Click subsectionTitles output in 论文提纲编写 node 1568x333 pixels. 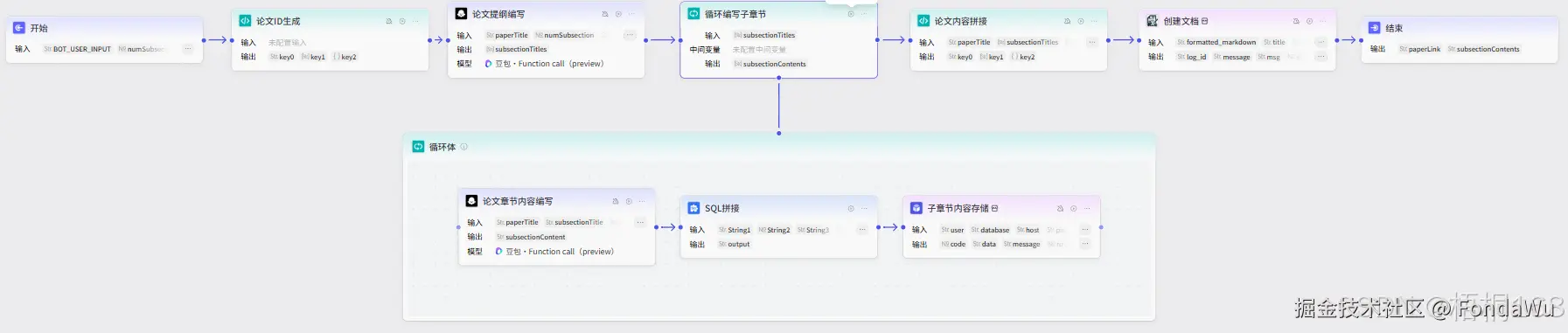517,49
